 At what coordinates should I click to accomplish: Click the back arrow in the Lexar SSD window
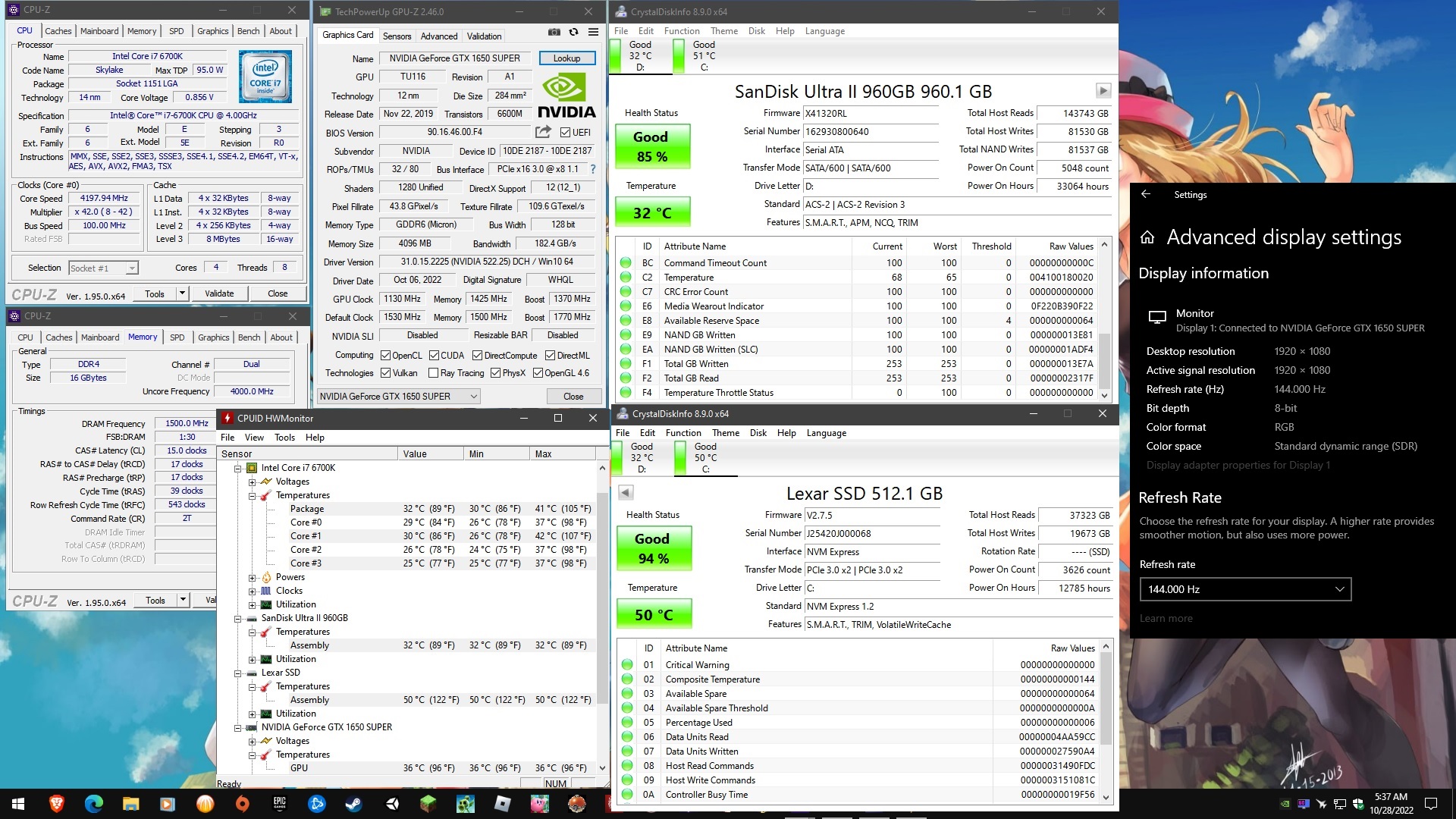pyautogui.click(x=626, y=492)
